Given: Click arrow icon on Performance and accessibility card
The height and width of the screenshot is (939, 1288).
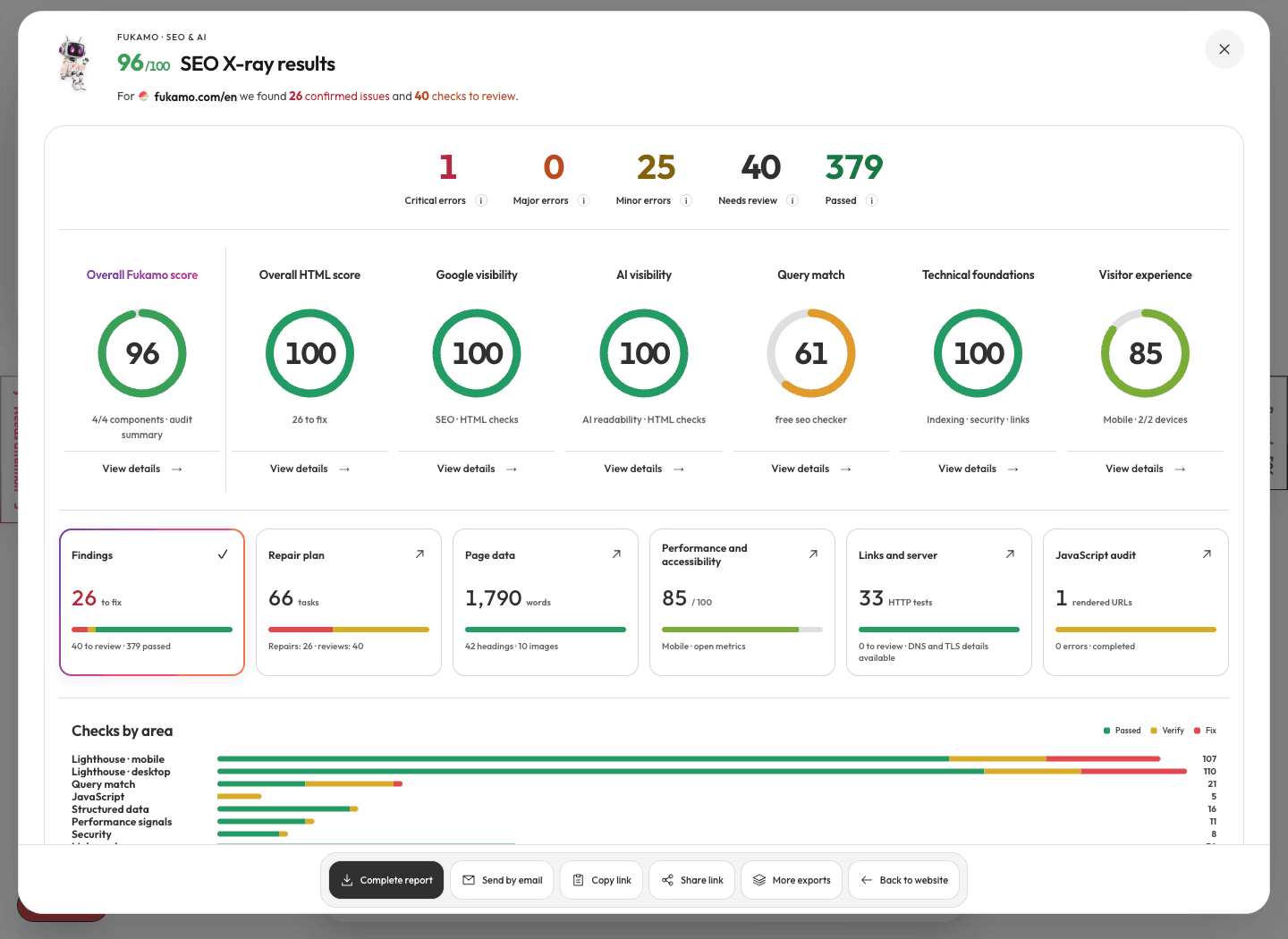Looking at the screenshot, I should coord(813,554).
